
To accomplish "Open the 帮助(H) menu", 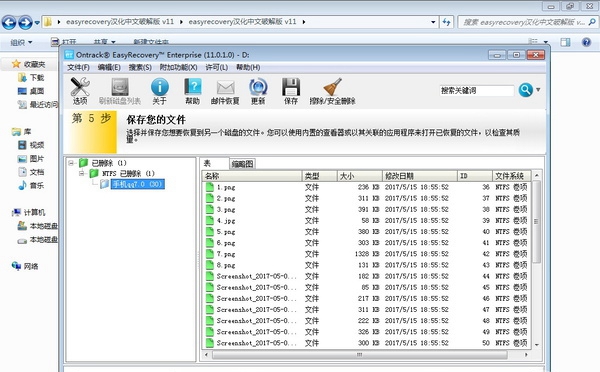I will point(248,67).
